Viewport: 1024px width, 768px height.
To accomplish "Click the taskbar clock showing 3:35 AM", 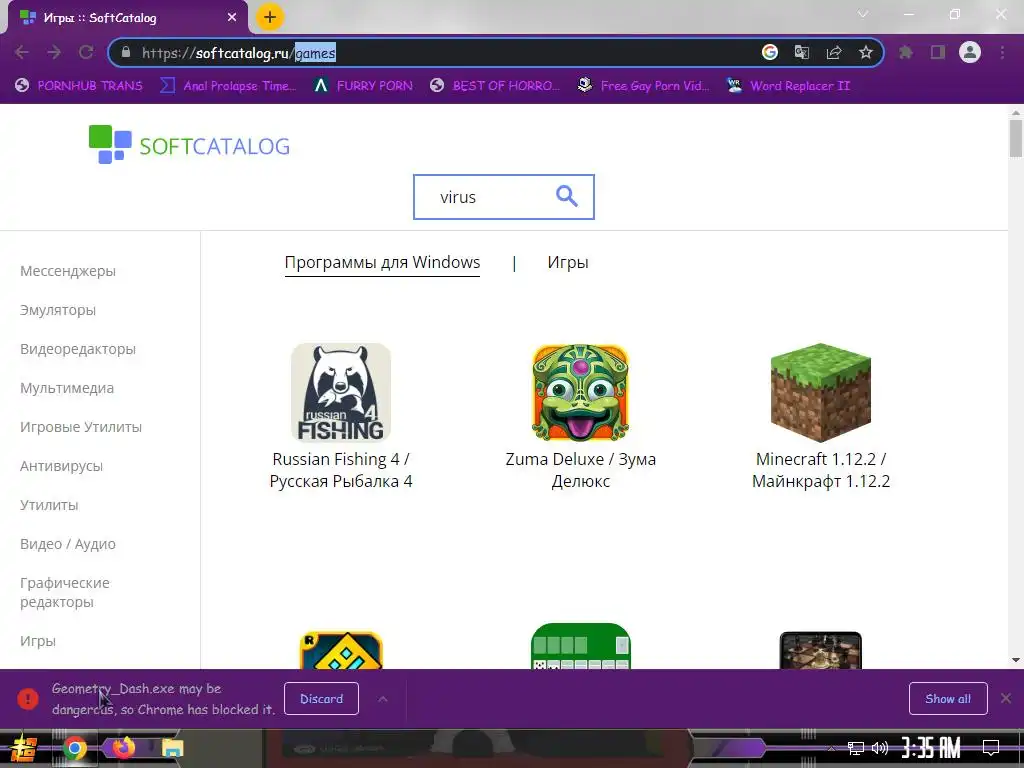I will tap(931, 748).
